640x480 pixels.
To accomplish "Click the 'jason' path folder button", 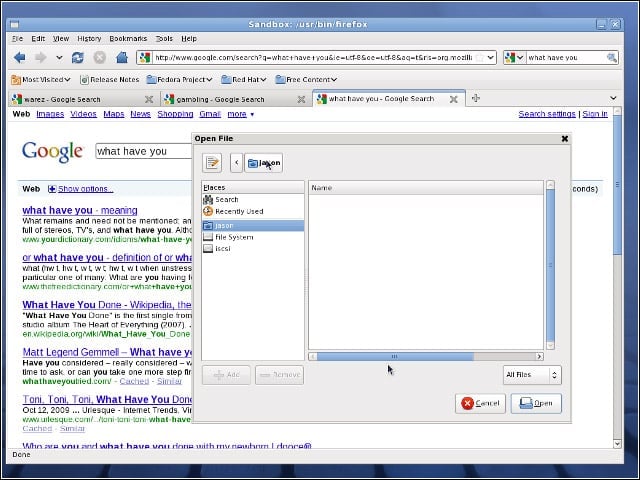I will click(263, 163).
